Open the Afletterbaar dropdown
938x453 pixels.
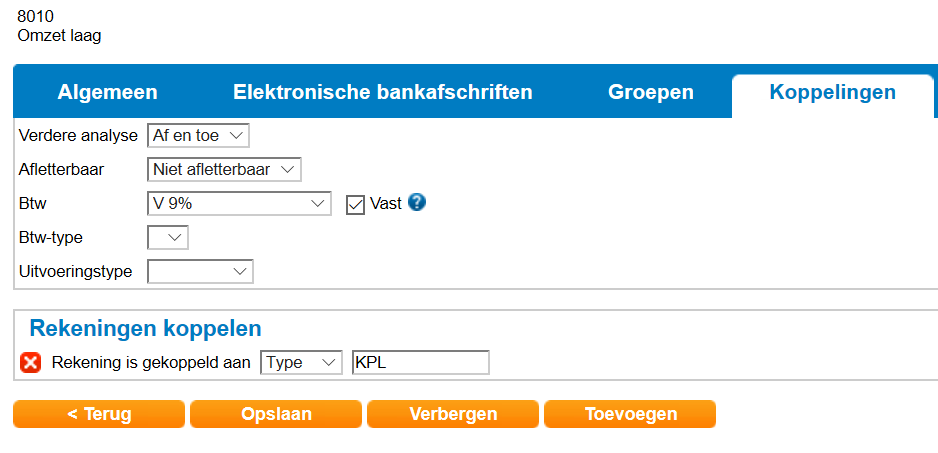(224, 170)
